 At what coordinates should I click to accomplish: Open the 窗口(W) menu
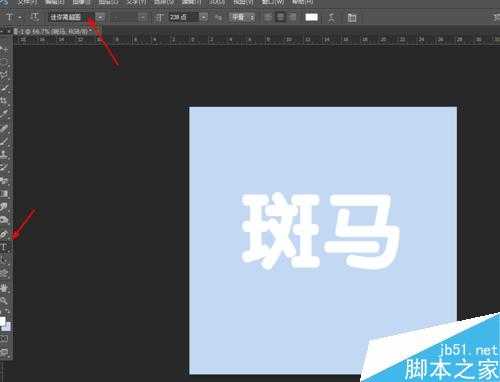point(273,2)
